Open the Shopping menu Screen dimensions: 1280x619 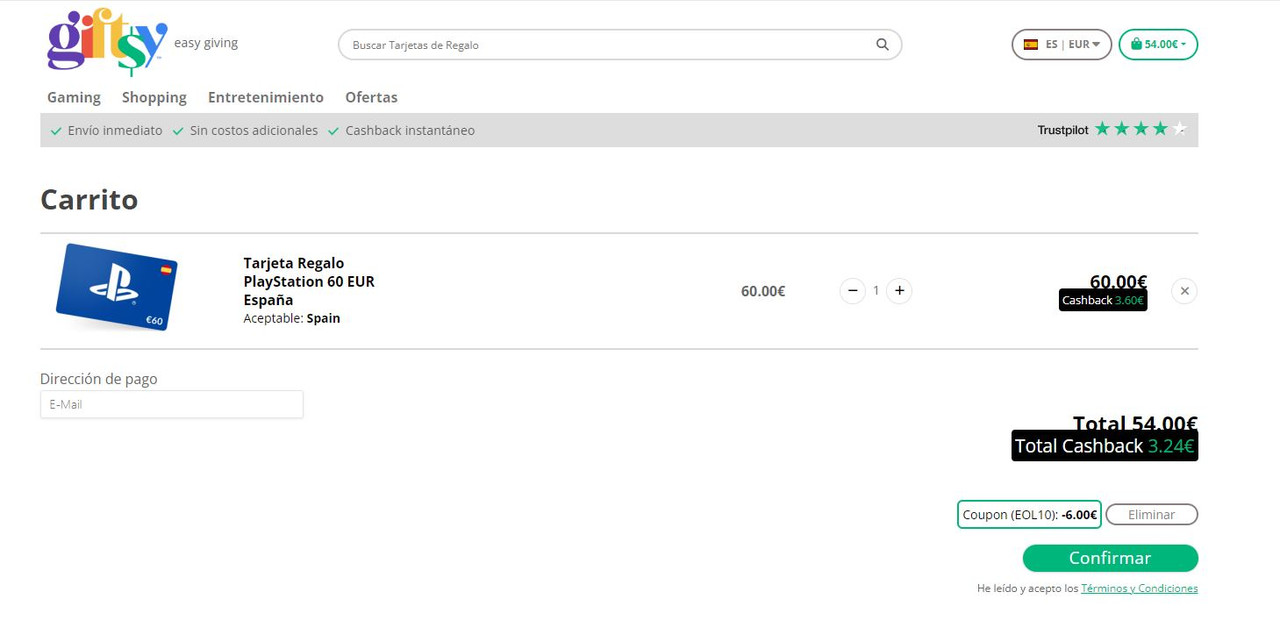click(x=154, y=97)
